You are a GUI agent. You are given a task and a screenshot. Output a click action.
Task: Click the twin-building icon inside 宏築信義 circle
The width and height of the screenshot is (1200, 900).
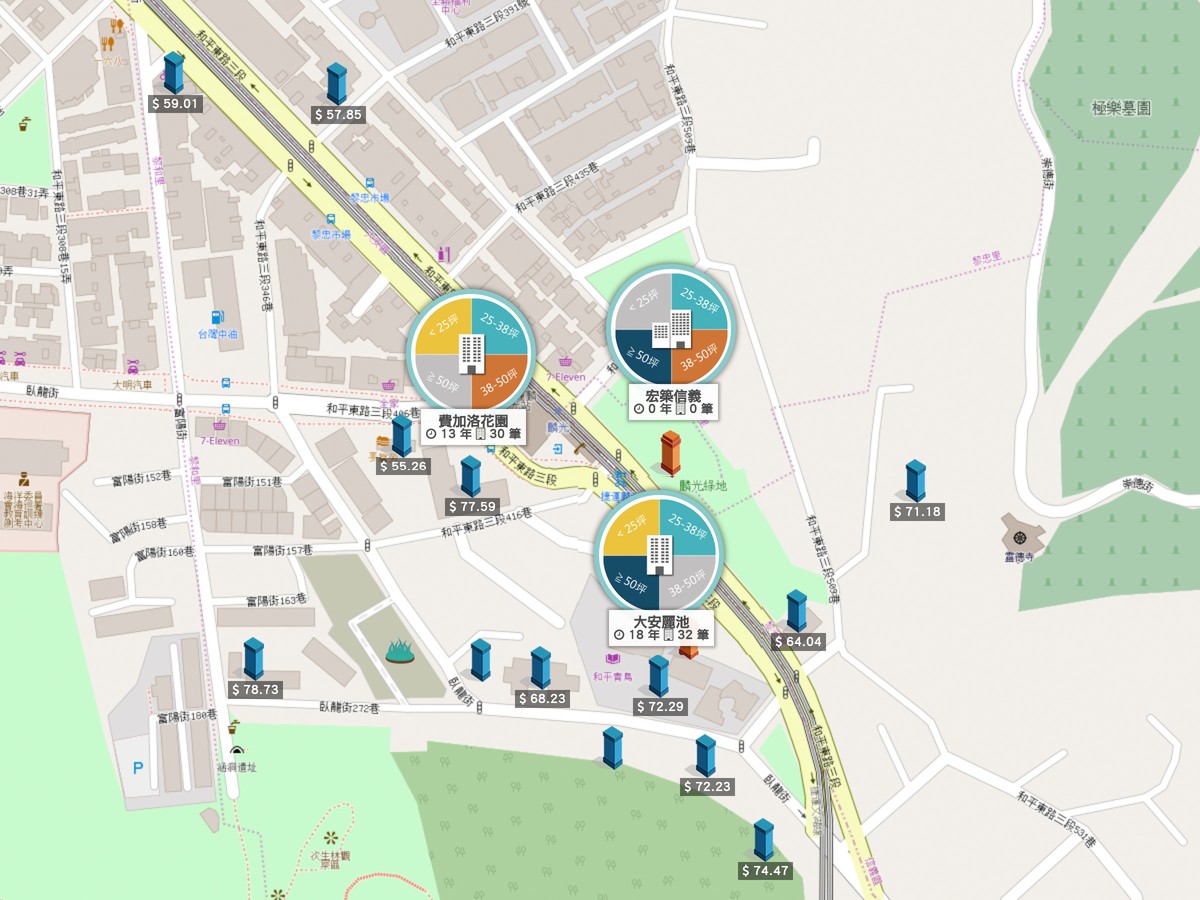click(671, 328)
